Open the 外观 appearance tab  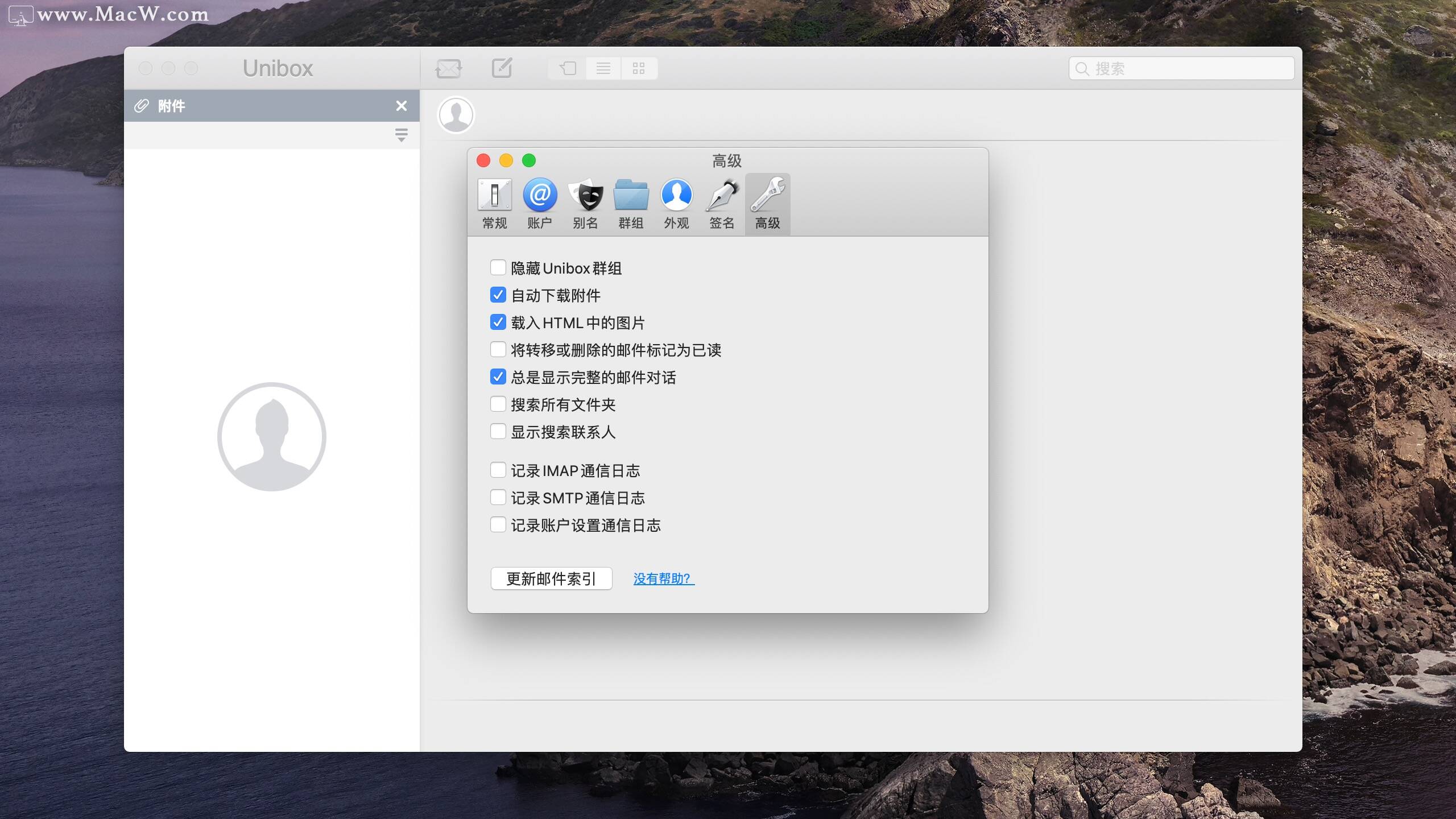[x=676, y=204]
